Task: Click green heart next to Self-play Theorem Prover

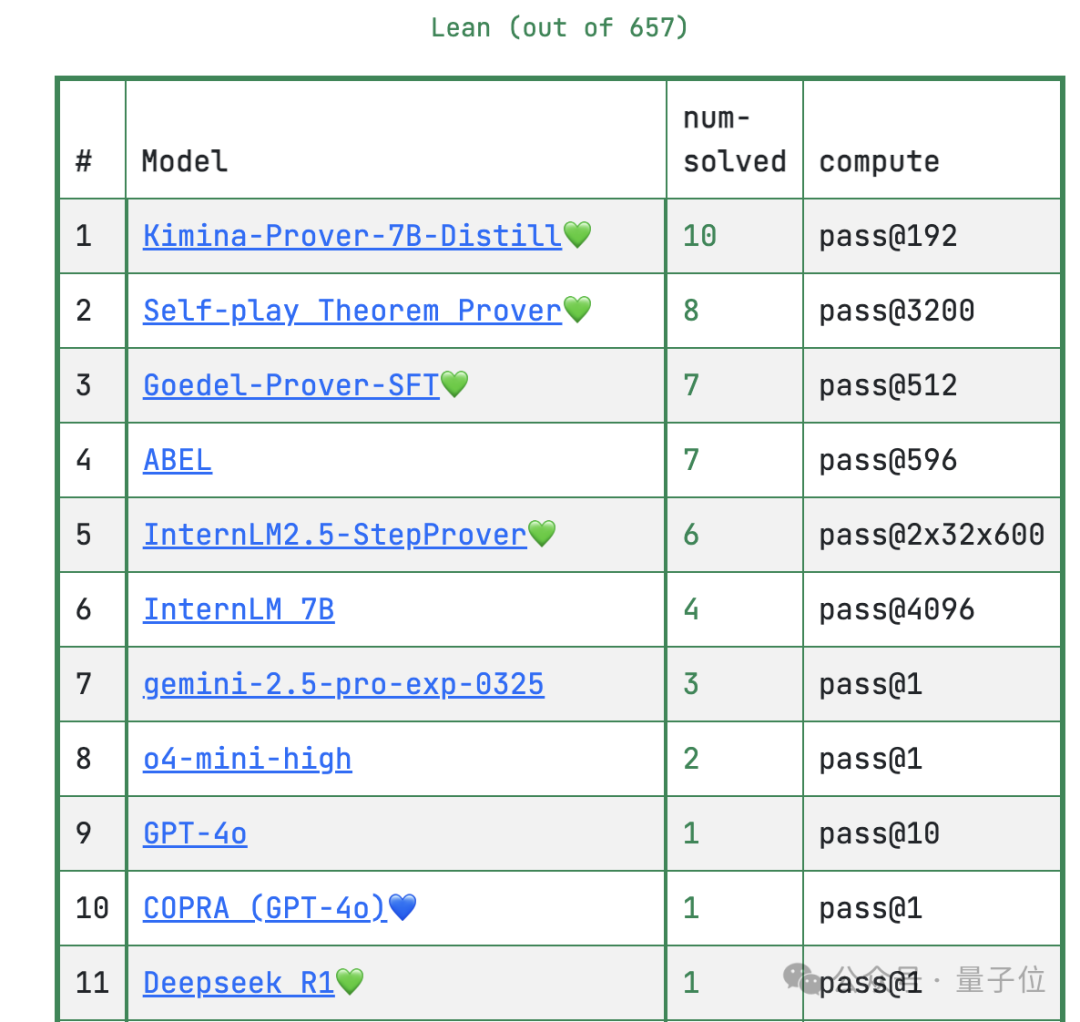Action: click(578, 311)
